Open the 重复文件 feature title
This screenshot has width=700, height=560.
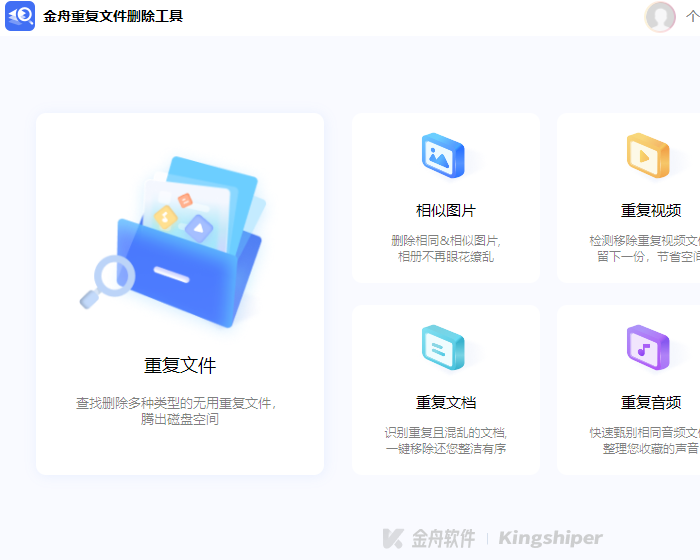click(180, 365)
